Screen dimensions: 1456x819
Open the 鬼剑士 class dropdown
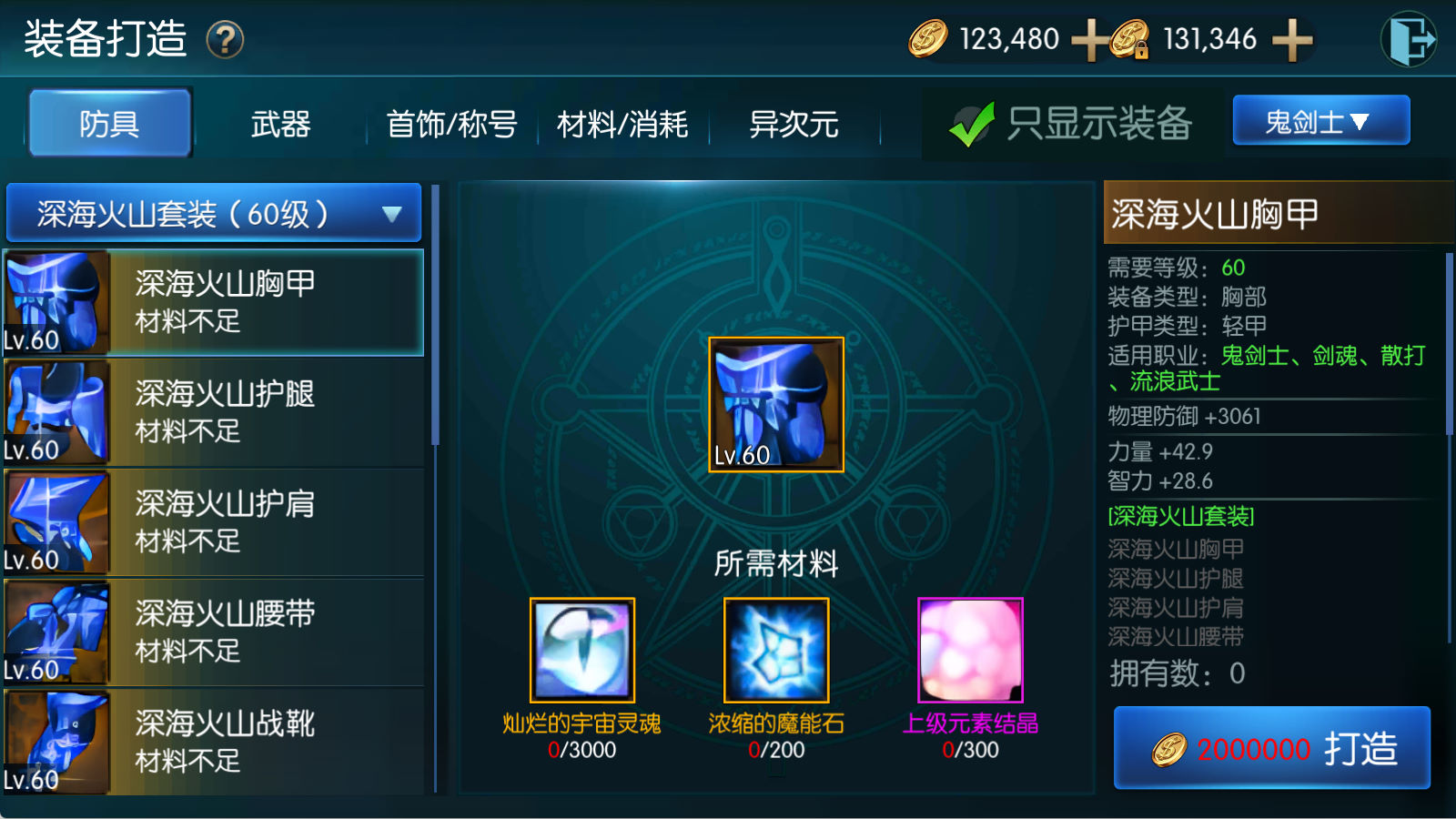coord(1321,120)
